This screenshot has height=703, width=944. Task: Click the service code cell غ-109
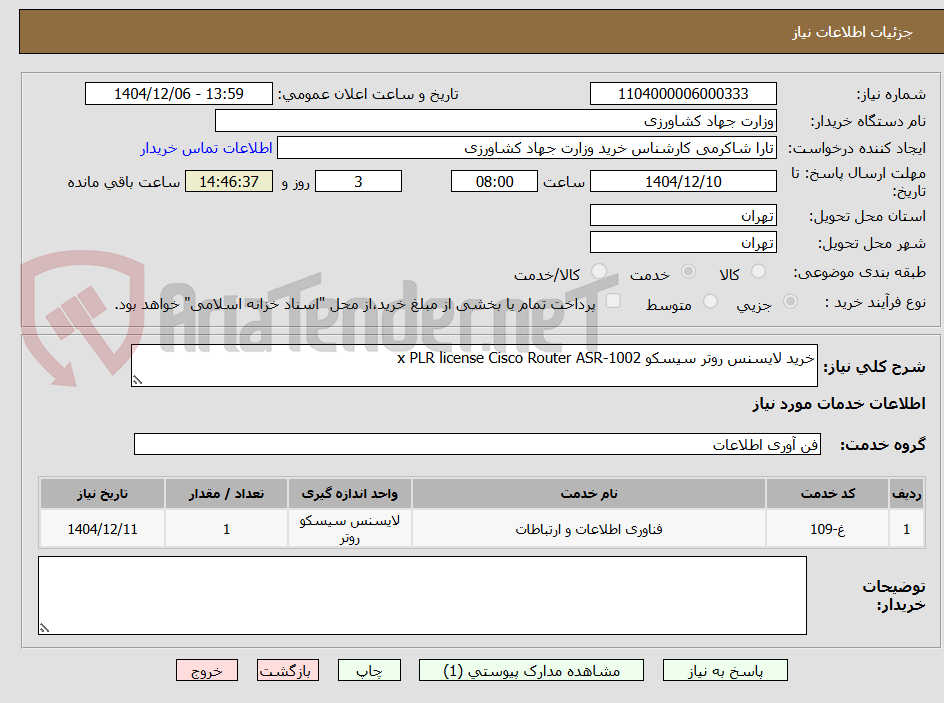tap(828, 529)
